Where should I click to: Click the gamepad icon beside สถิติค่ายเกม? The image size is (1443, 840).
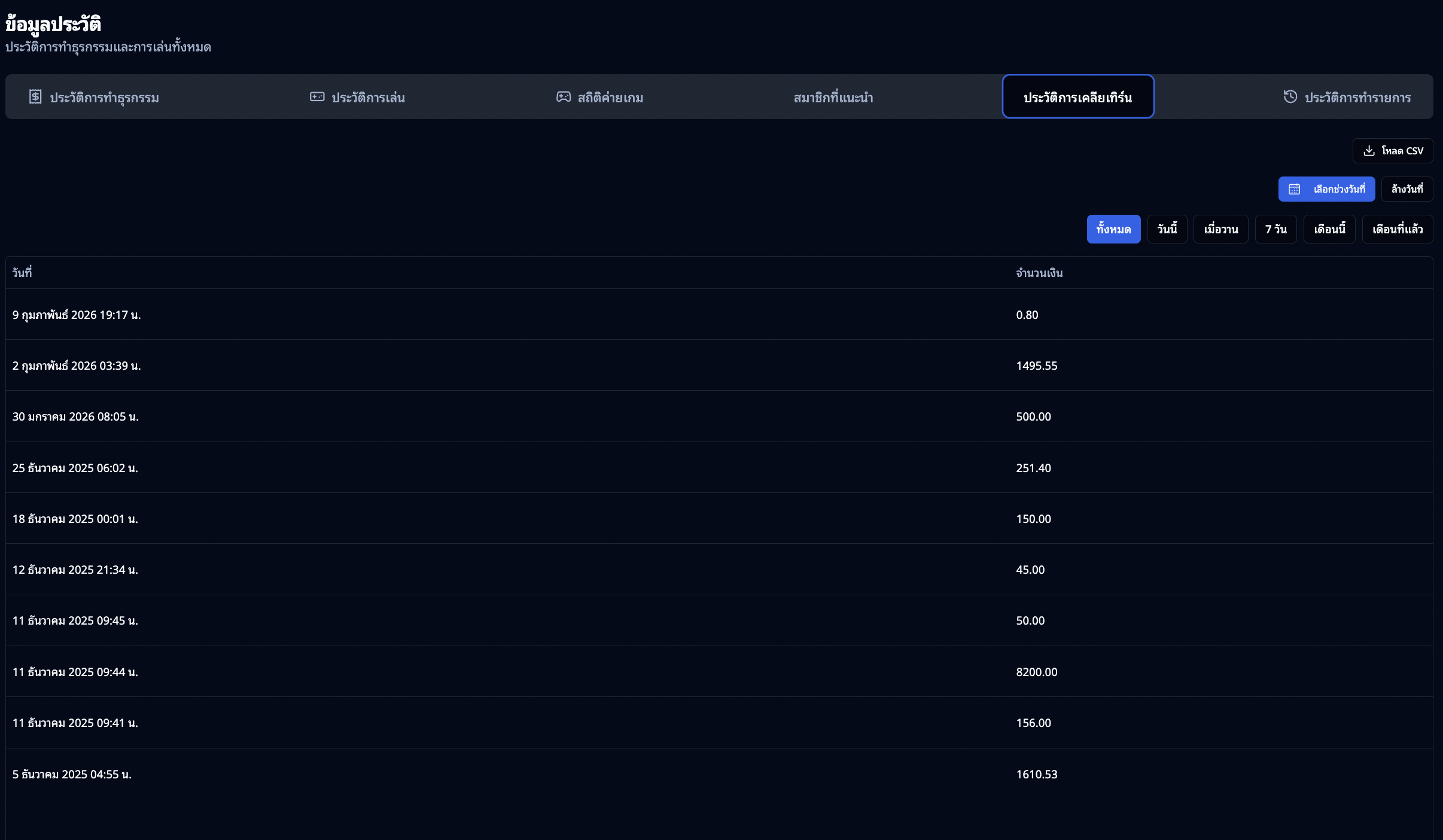point(564,97)
